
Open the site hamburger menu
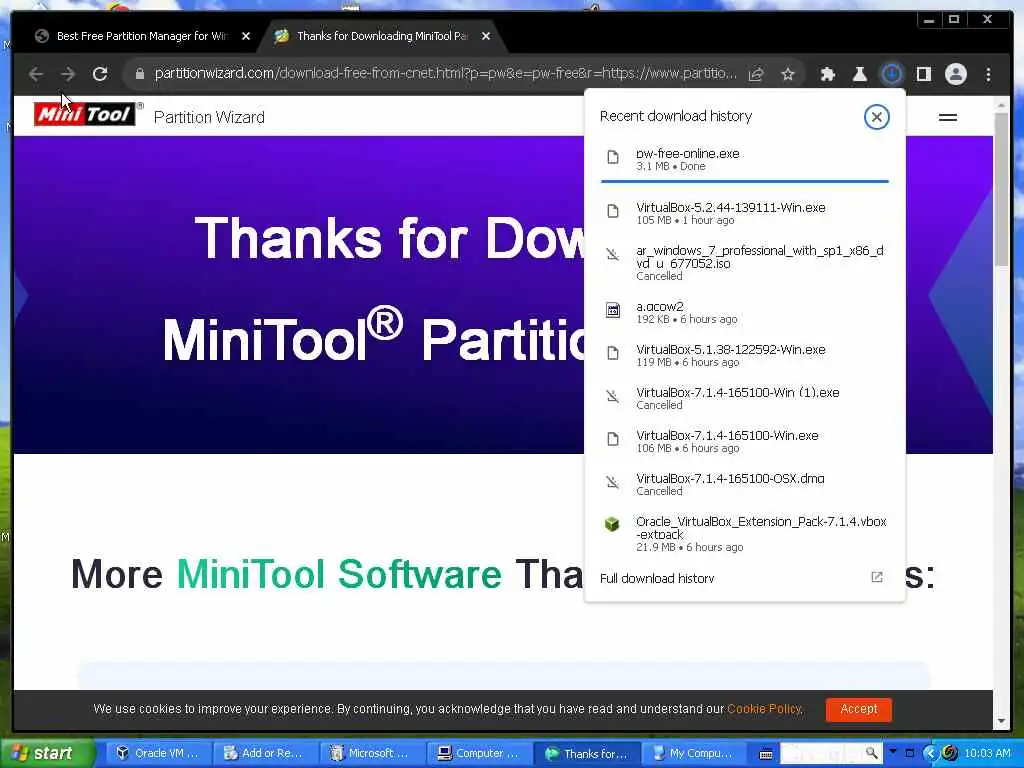click(x=948, y=118)
